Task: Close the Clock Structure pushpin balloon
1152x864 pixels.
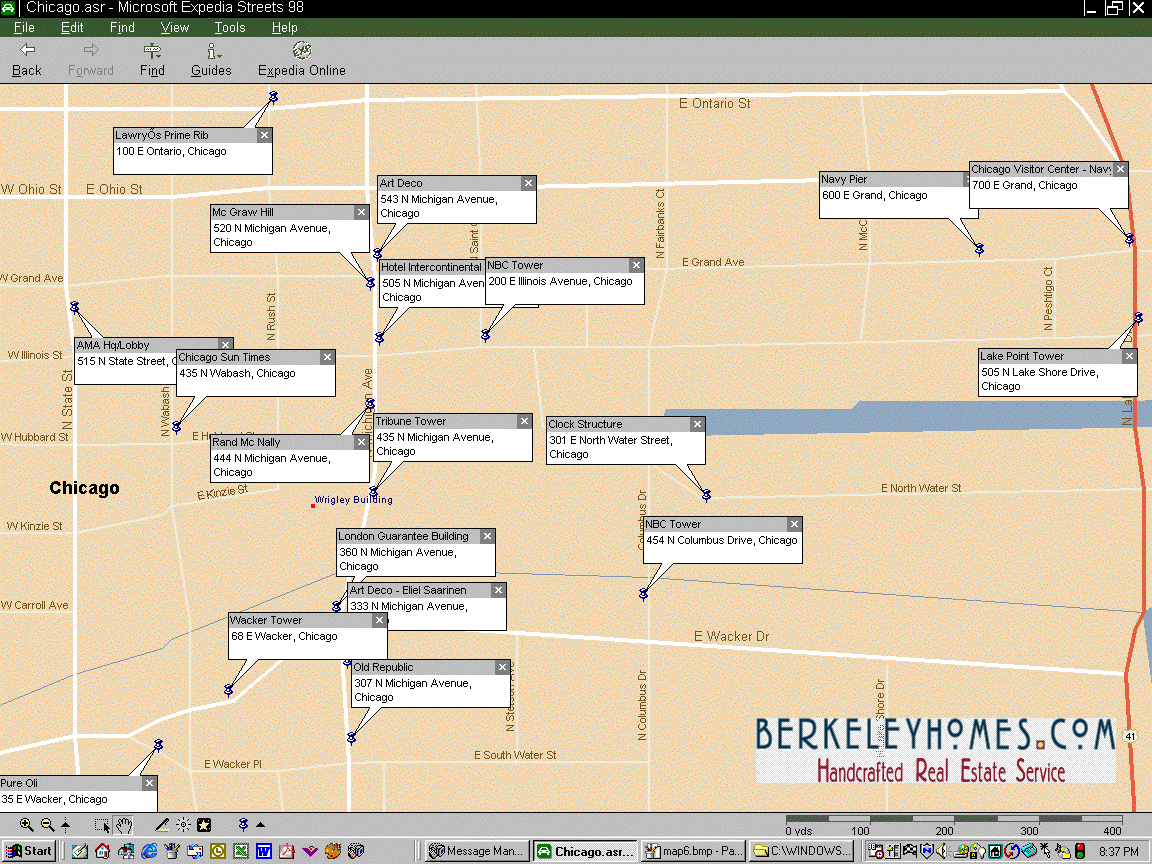Action: click(x=697, y=425)
